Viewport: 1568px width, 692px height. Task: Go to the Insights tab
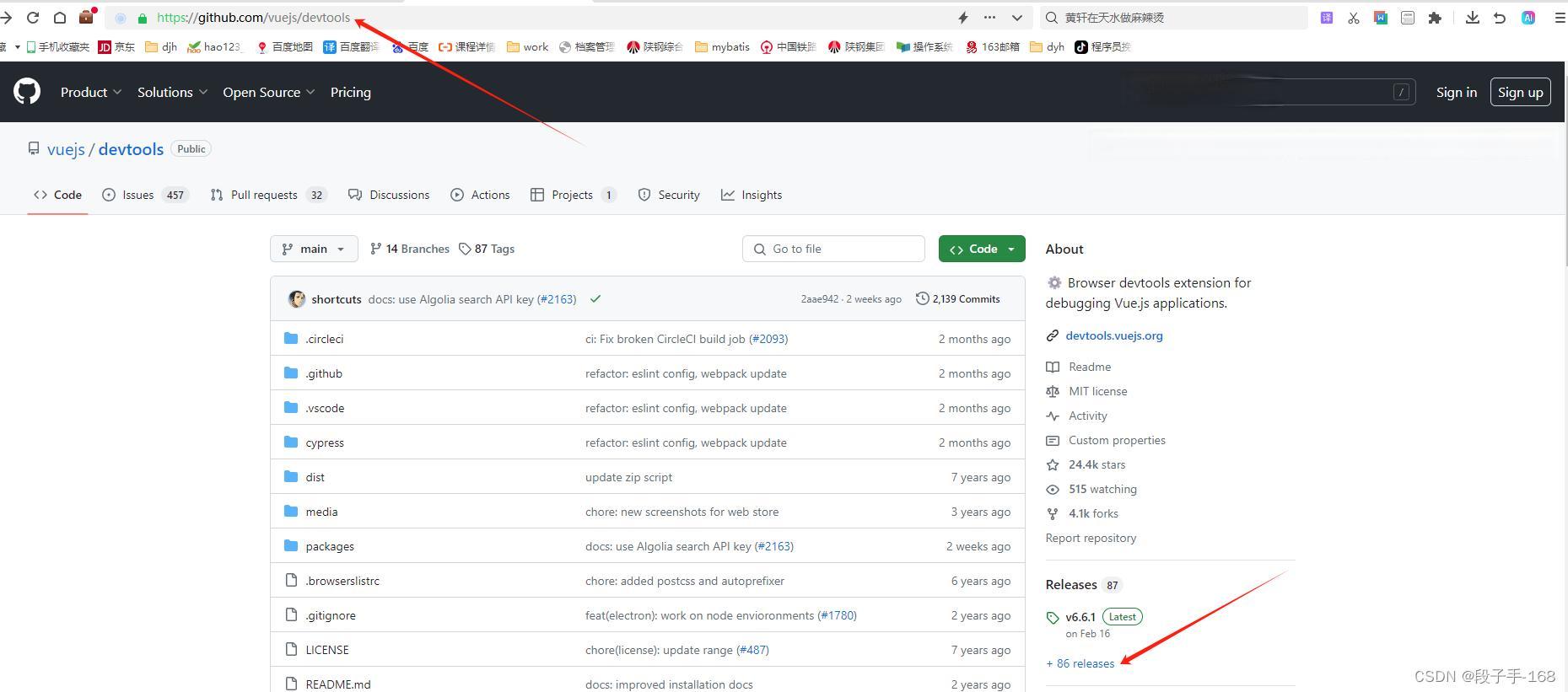pyautogui.click(x=752, y=195)
